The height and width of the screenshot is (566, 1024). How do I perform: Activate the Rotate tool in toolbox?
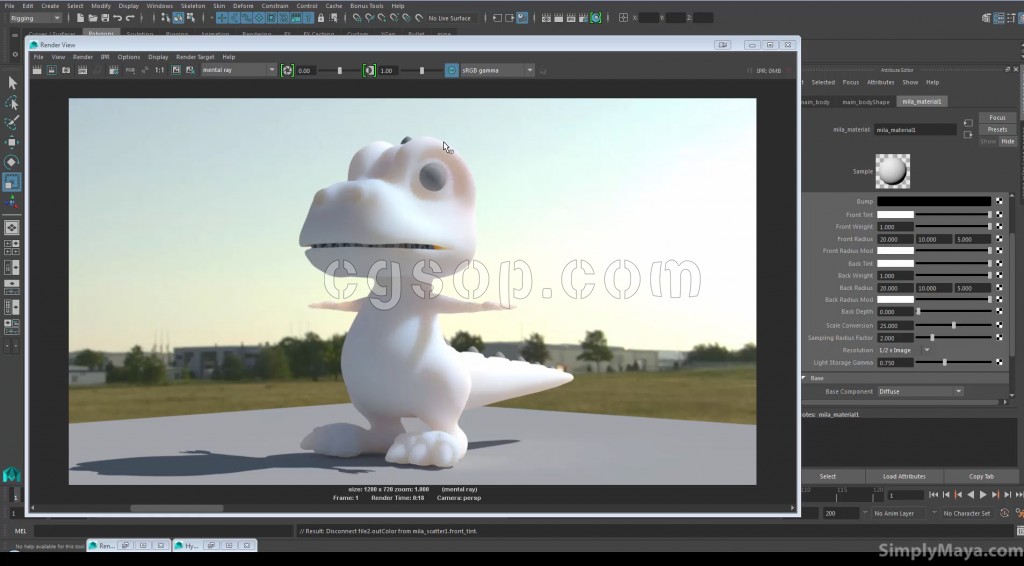12,162
